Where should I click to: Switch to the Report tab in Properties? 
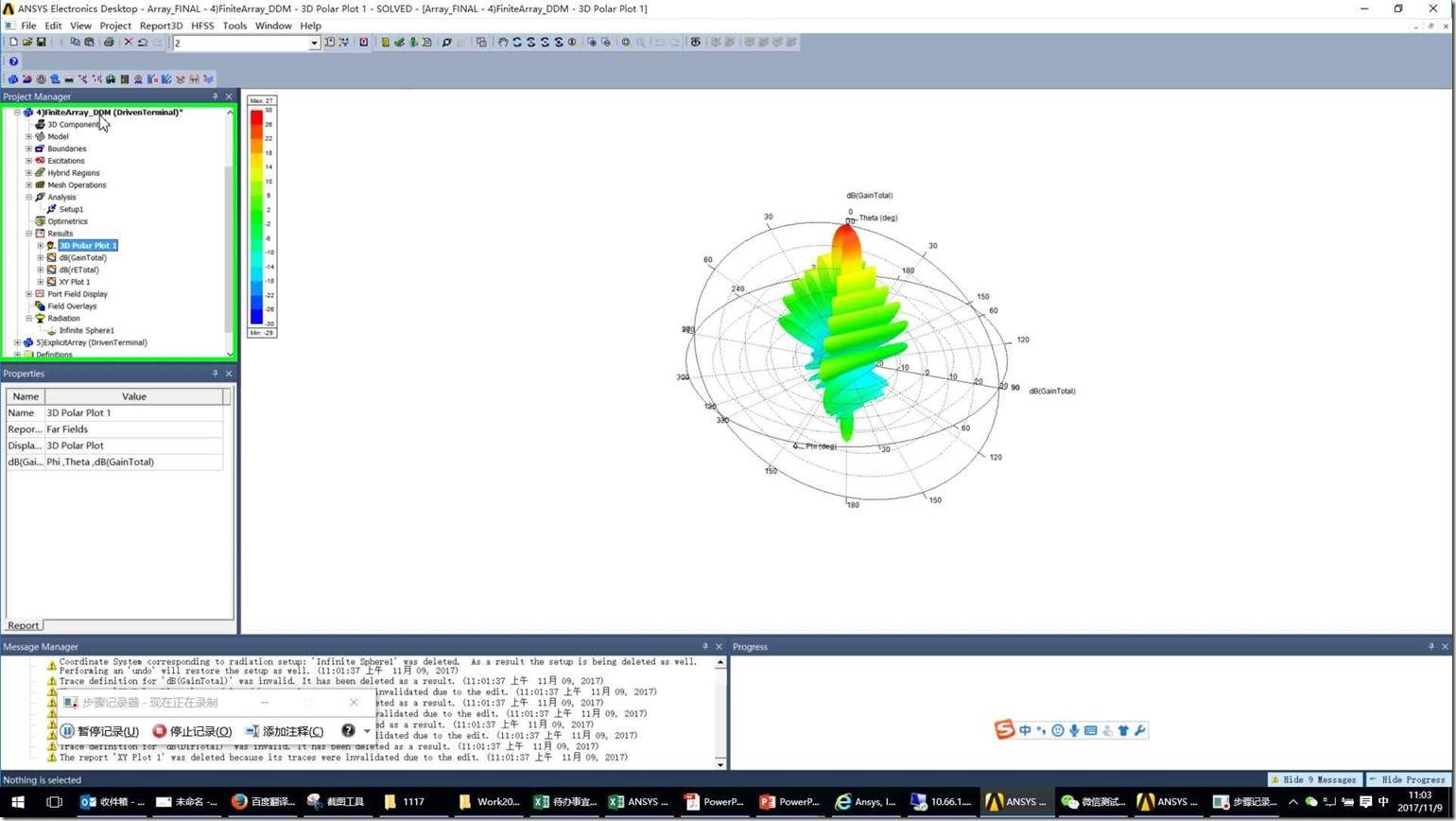pyautogui.click(x=24, y=625)
